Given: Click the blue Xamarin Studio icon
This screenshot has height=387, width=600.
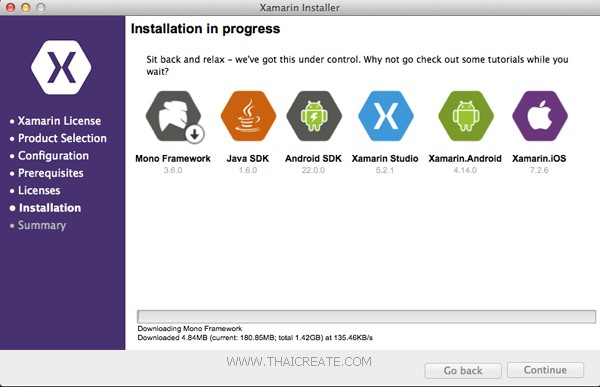Looking at the screenshot, I should pos(386,116).
